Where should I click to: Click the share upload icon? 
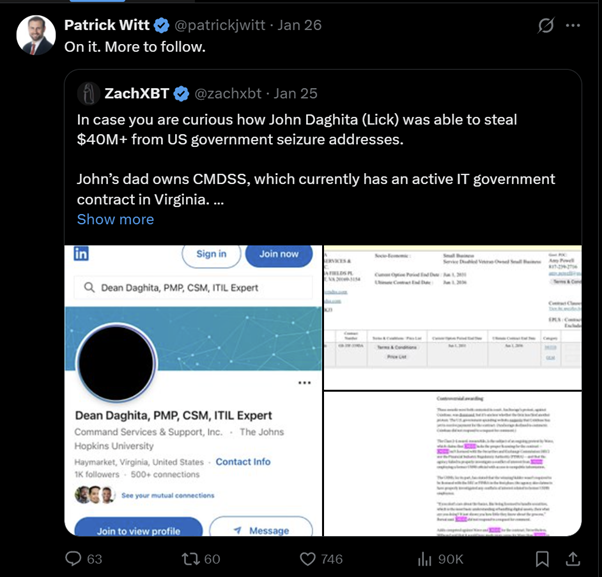(x=573, y=558)
